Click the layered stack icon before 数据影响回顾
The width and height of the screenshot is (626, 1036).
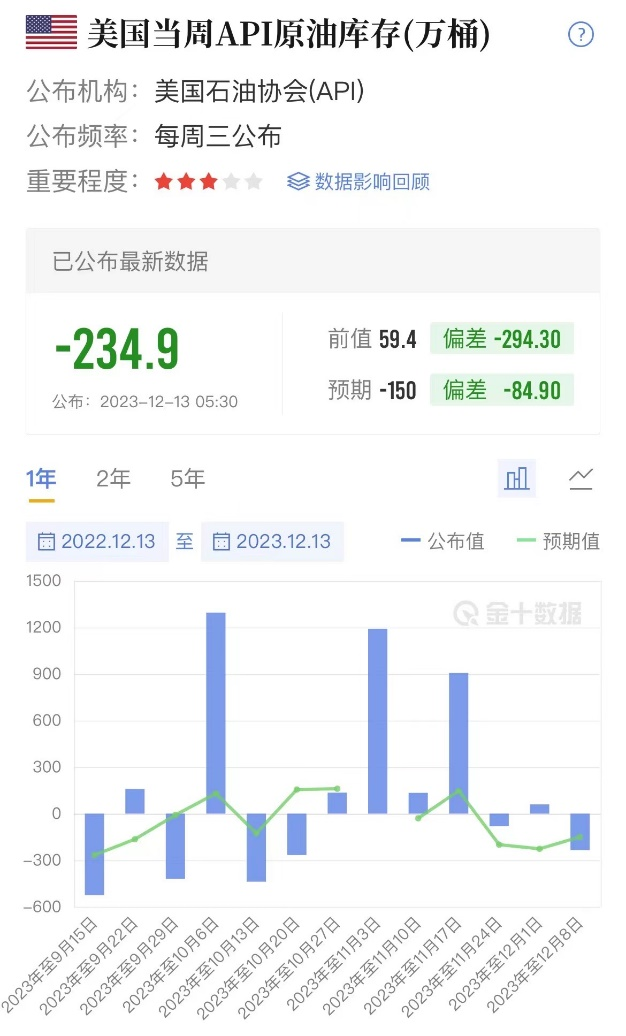[298, 181]
